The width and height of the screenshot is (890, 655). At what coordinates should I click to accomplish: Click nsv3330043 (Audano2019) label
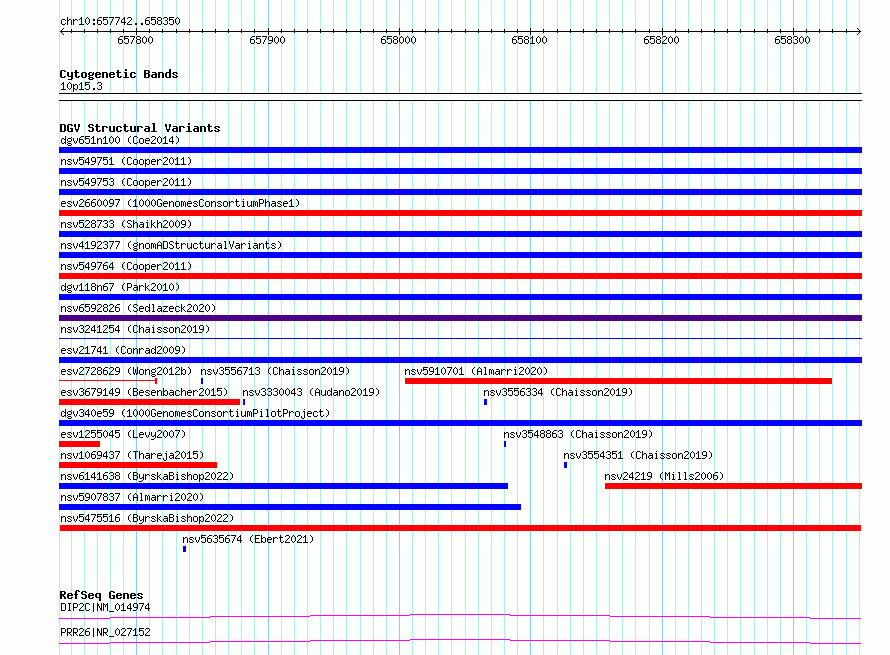click(311, 392)
